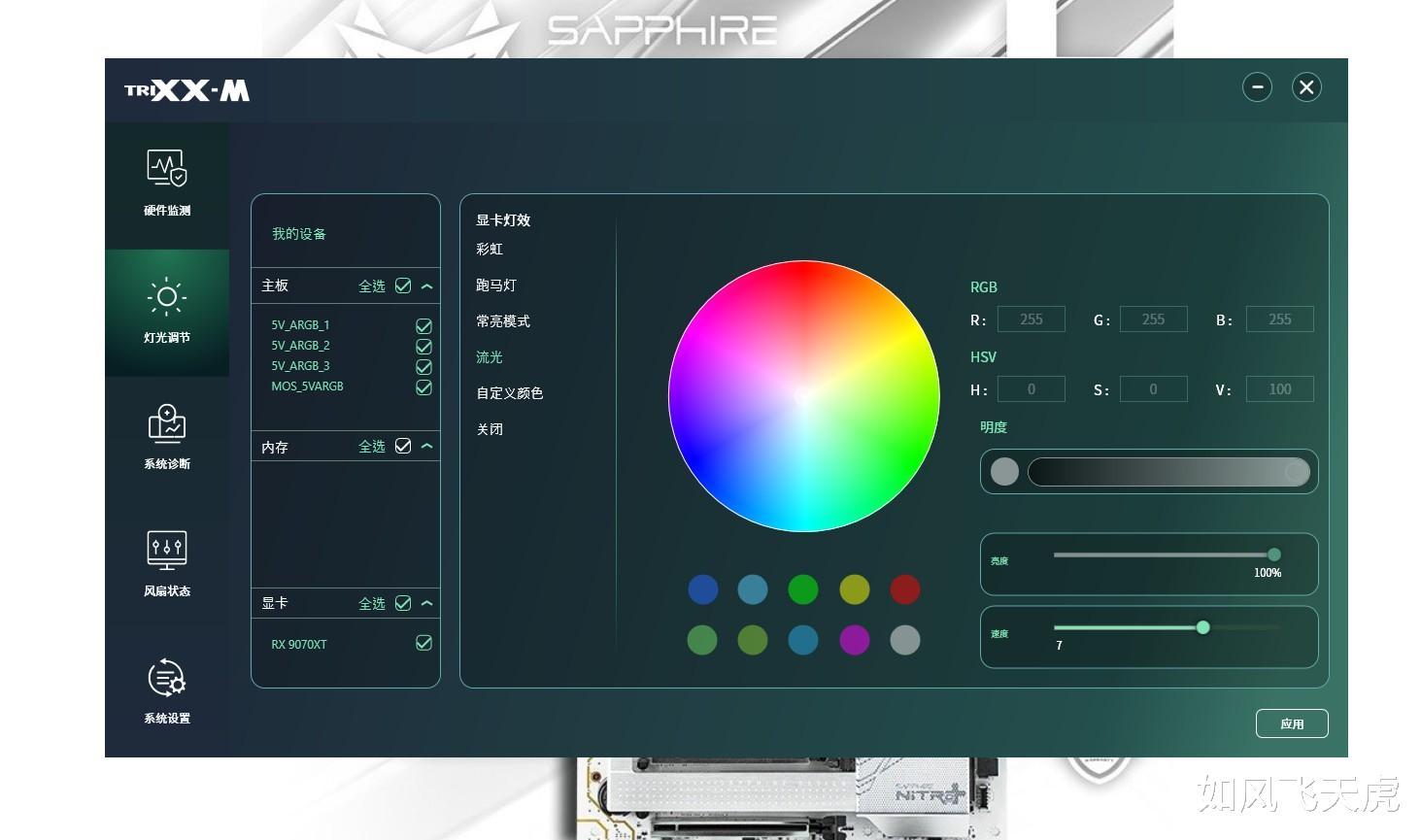Select the 自定义颜色 lighting effect

(510, 393)
